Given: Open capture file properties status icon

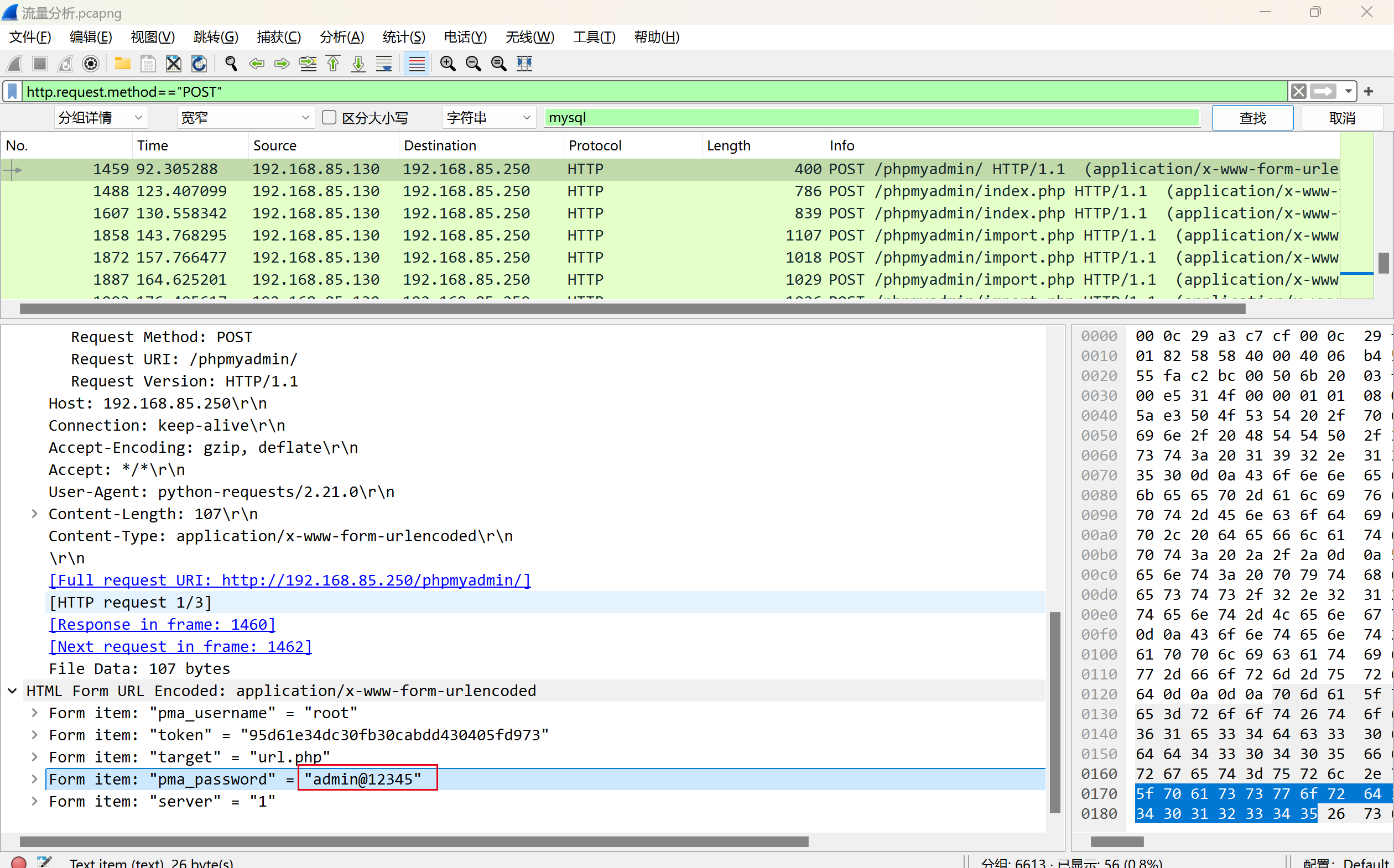Looking at the screenshot, I should click(44, 862).
